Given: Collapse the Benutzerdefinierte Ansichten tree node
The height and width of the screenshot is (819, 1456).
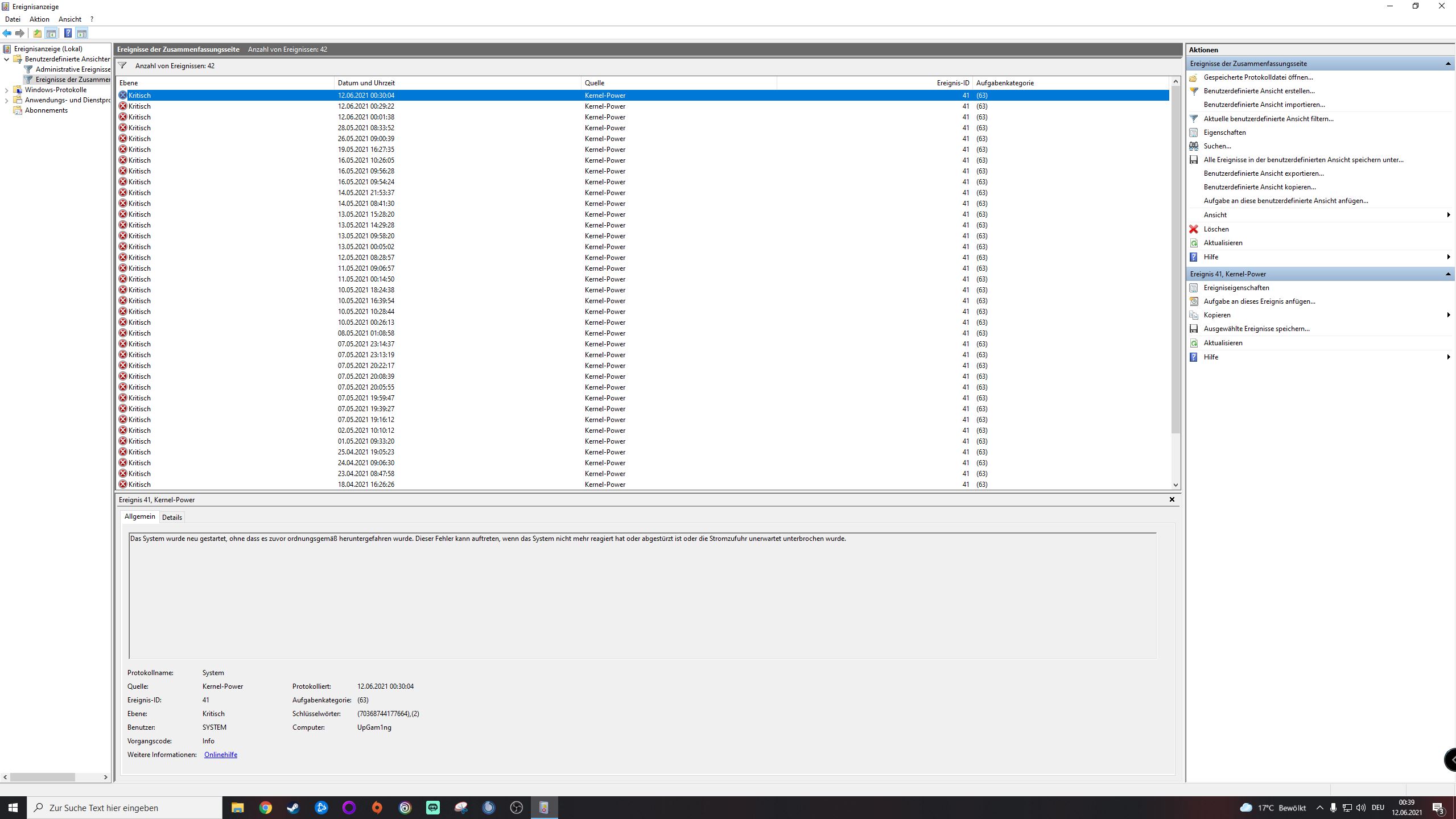Looking at the screenshot, I should point(7,59).
